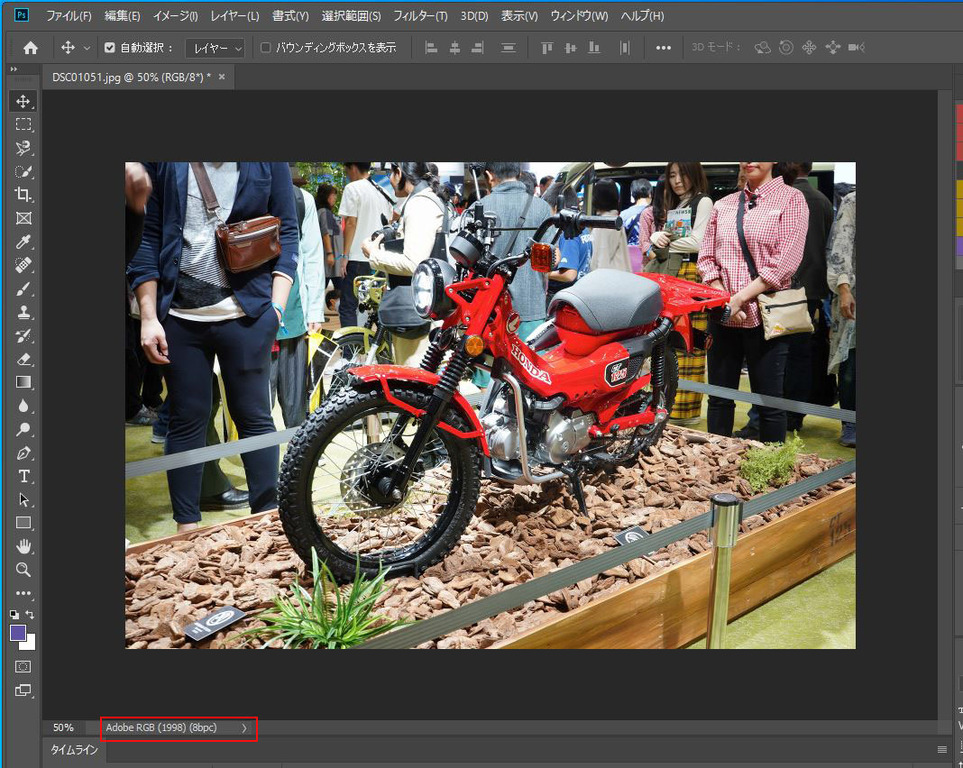Change screen mode button
The image size is (963, 768).
pos(23,690)
